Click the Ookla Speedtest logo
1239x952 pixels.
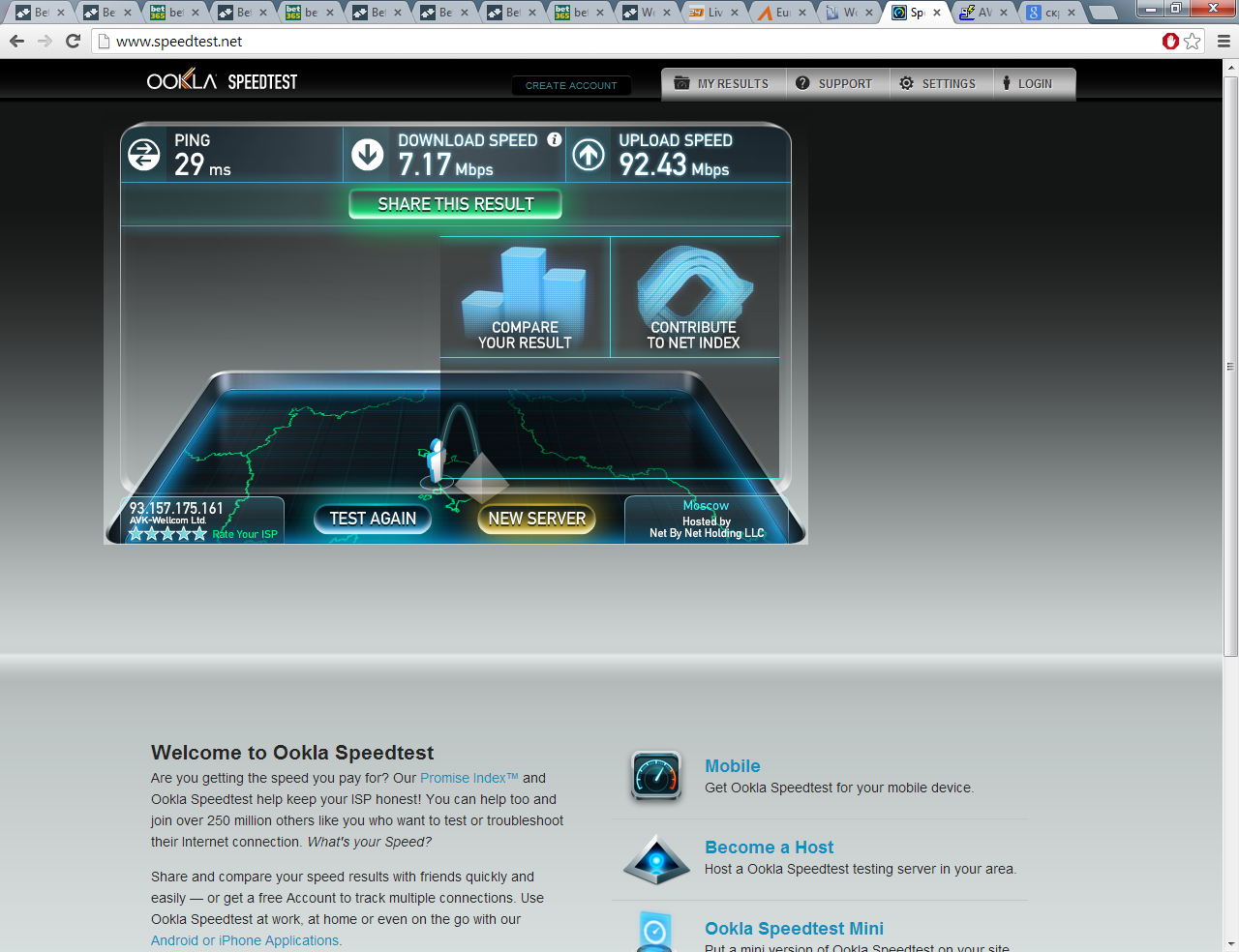point(222,81)
